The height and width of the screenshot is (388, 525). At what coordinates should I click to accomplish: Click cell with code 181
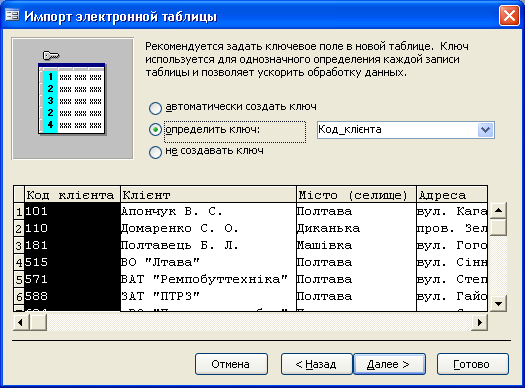pos(72,245)
